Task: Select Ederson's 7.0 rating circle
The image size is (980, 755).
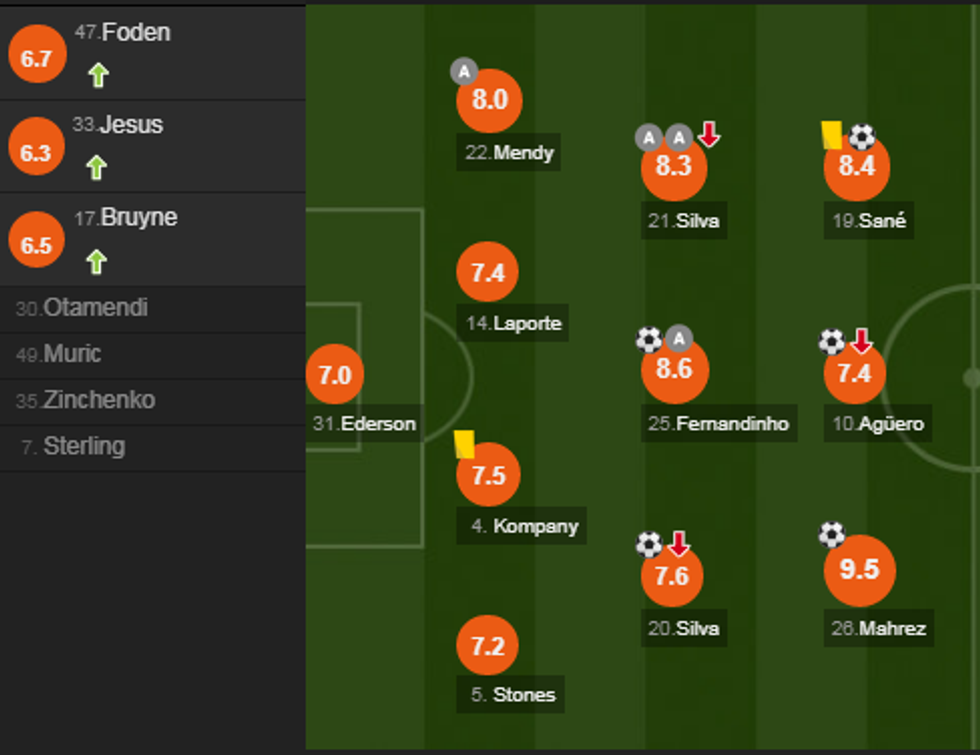Action: coord(335,375)
